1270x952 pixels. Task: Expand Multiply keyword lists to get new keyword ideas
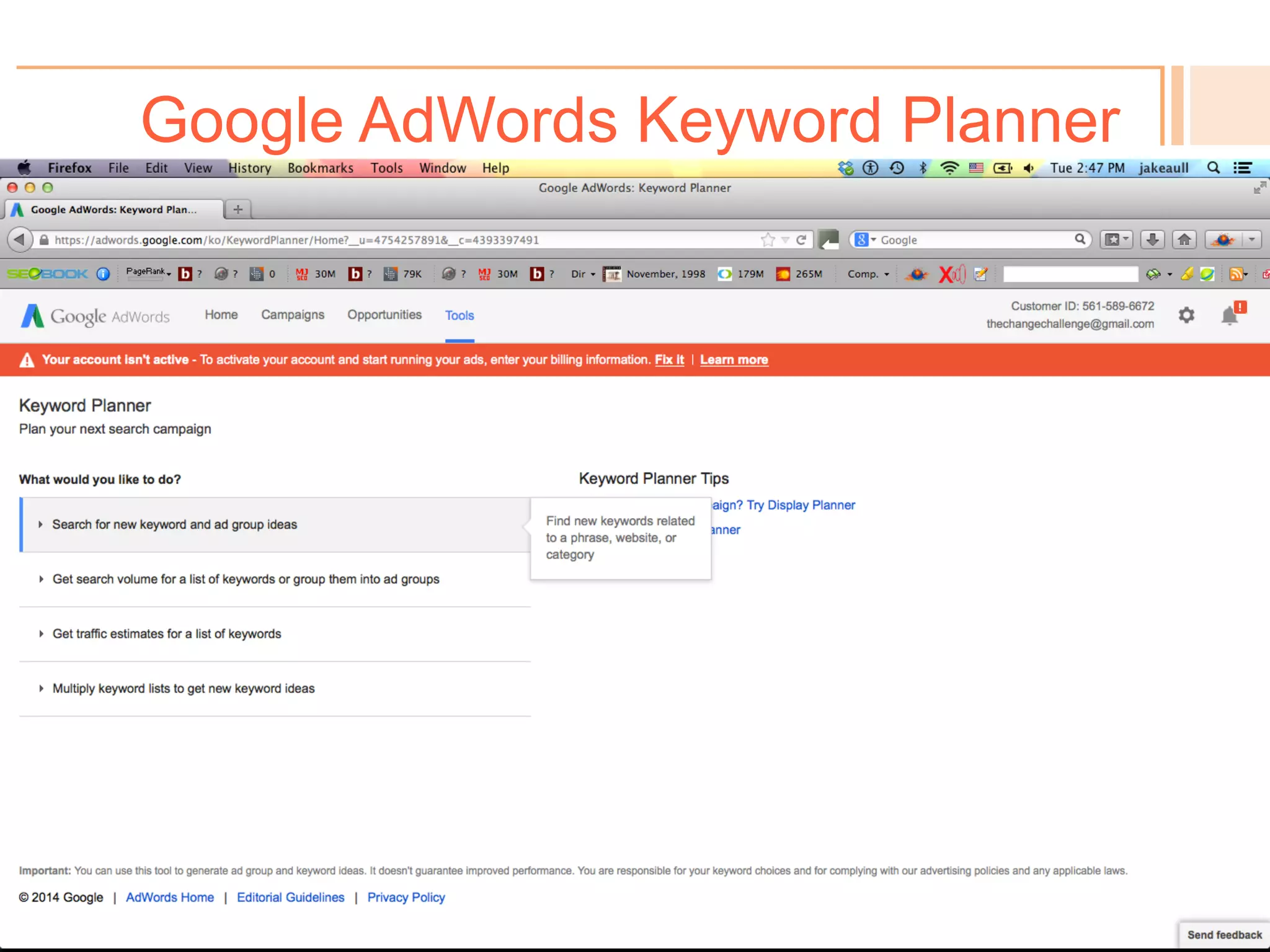(x=275, y=689)
